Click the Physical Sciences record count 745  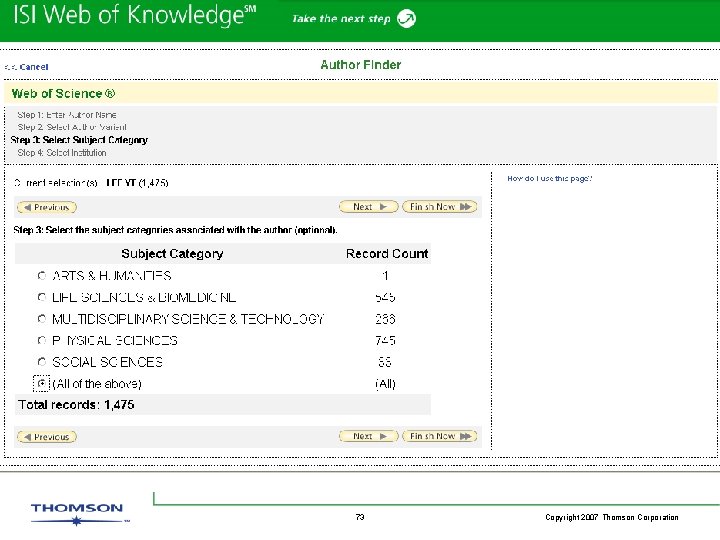385,341
